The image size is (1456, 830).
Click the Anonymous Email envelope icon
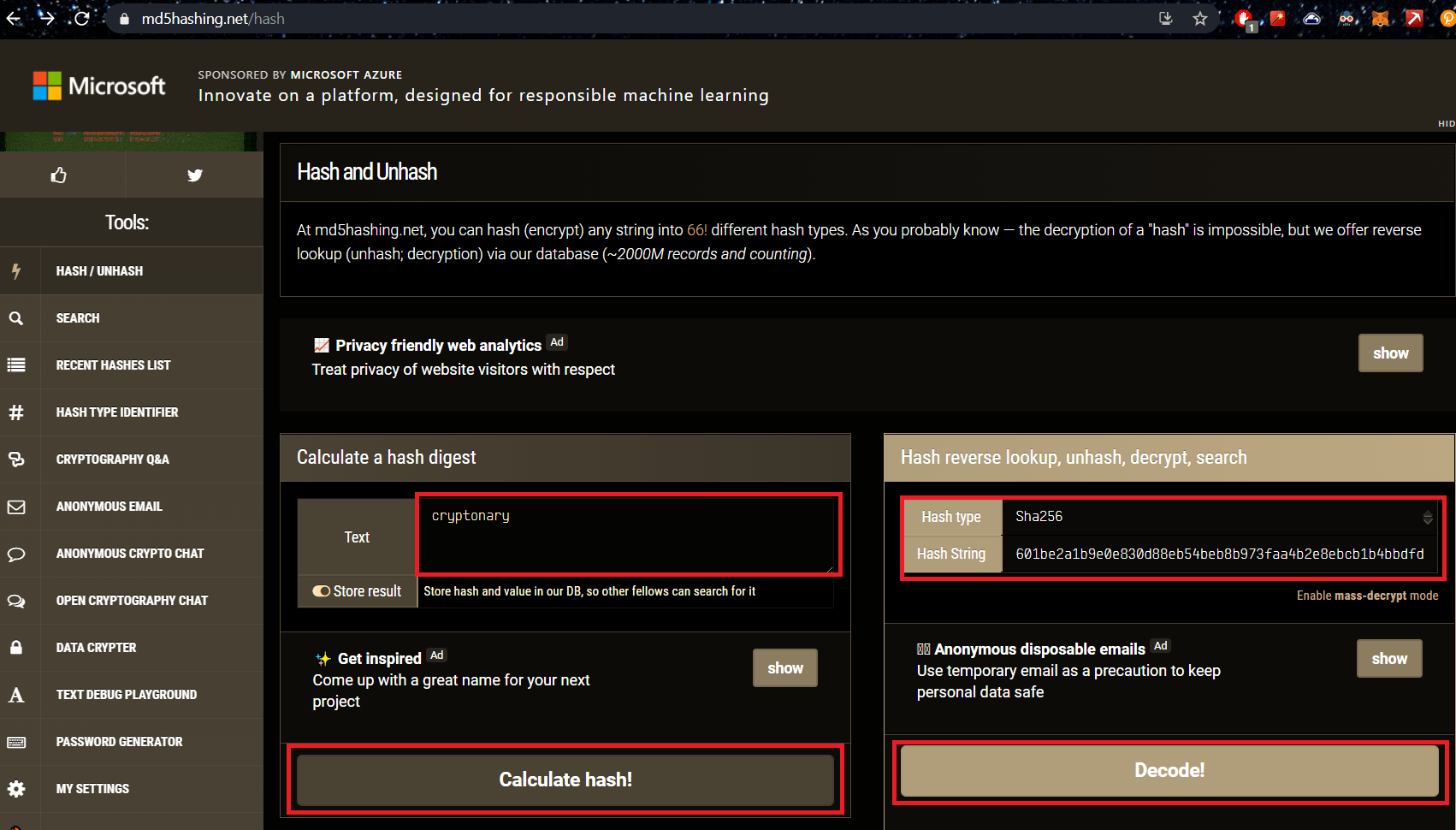coord(16,507)
